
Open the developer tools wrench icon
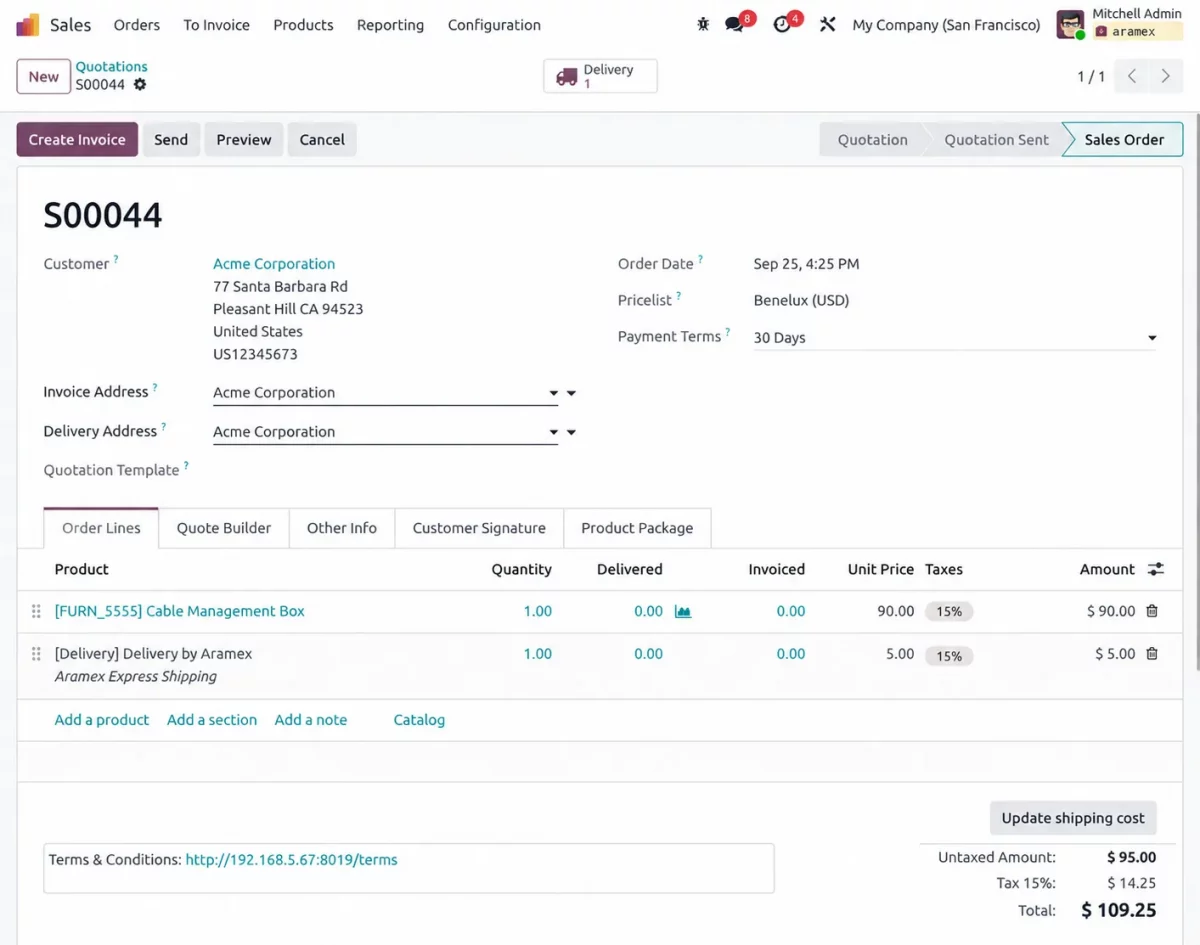827,25
